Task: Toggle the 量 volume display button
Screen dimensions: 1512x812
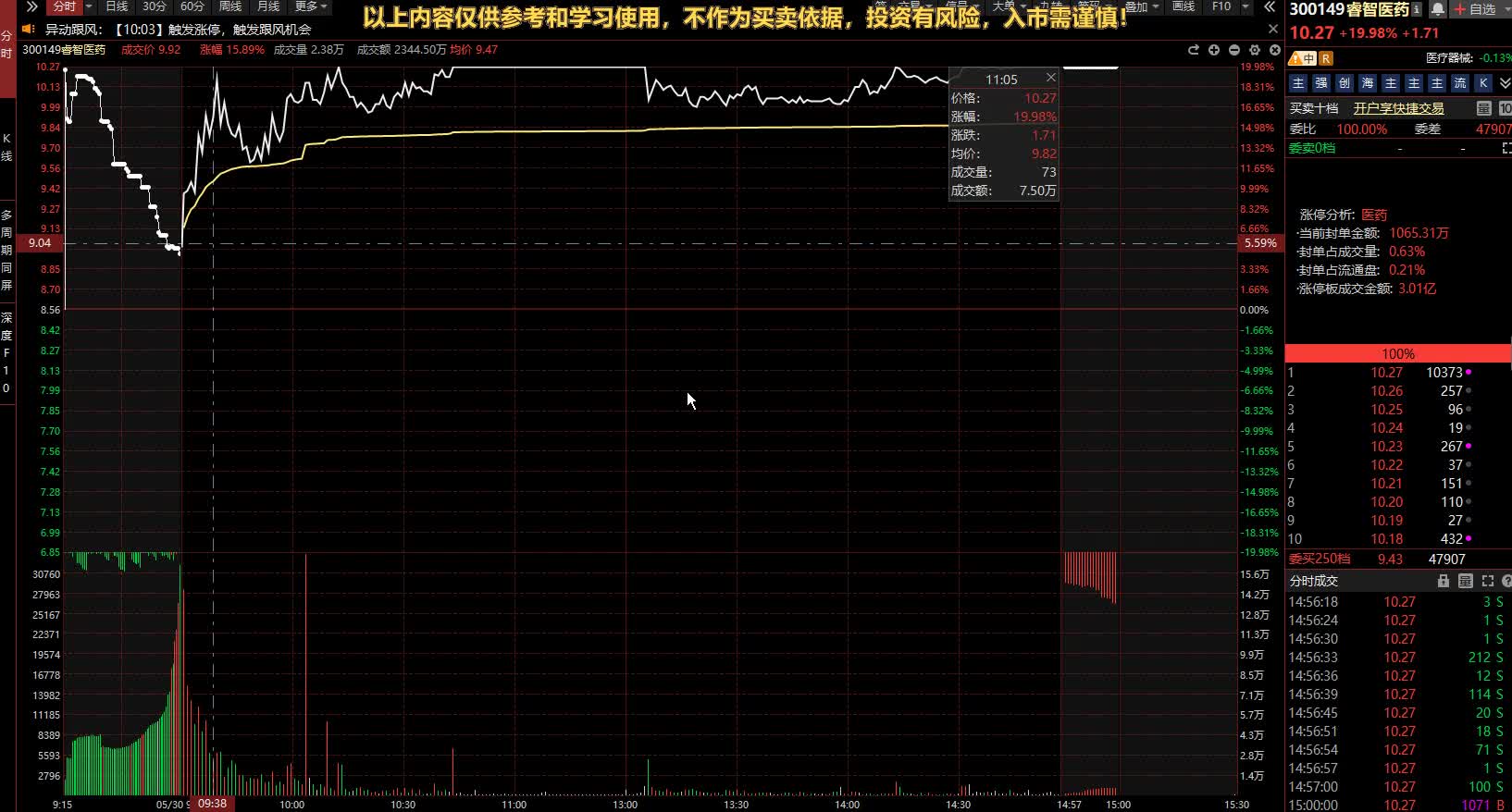Action: coord(1483,108)
